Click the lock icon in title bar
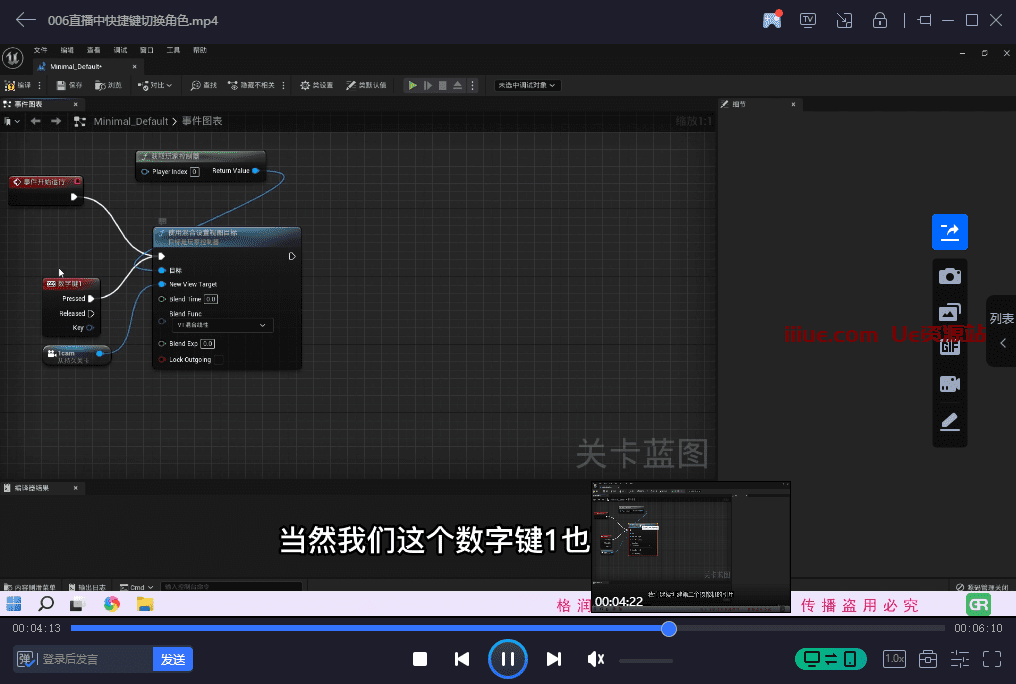 879,20
